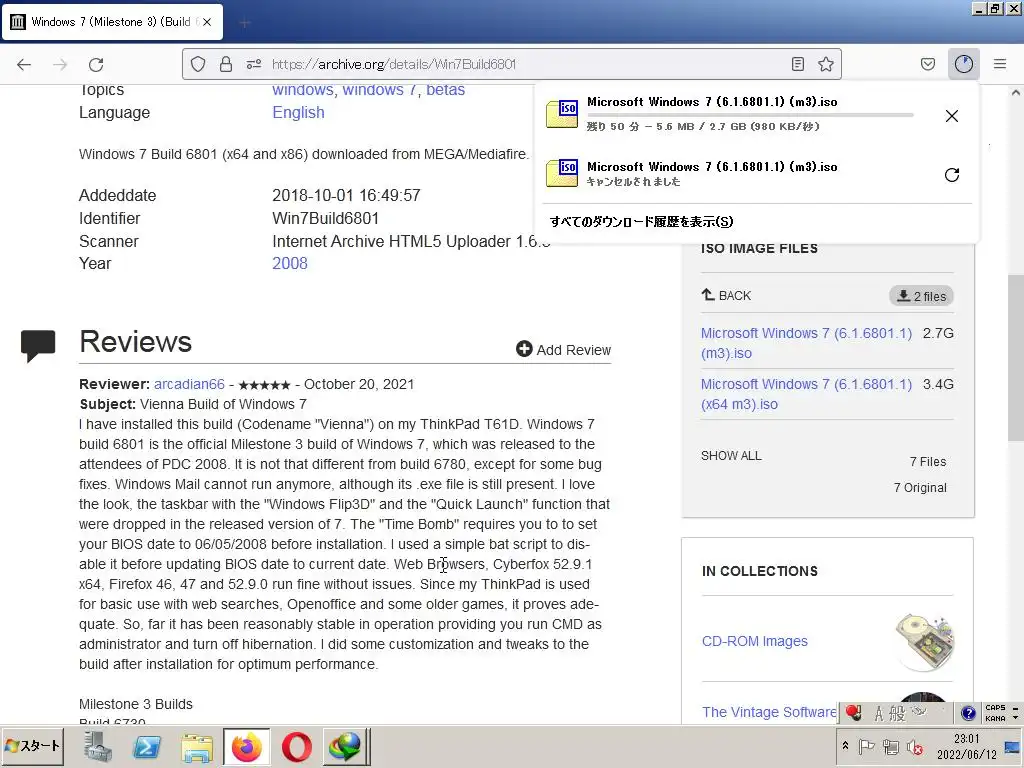Viewport: 1024px width, 768px height.
Task: Open reviewer arcadian66 profile
Action: tap(189, 384)
